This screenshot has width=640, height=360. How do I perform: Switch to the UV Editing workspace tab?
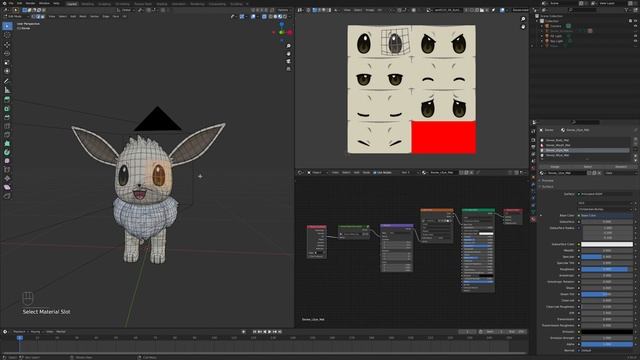tap(122, 4)
